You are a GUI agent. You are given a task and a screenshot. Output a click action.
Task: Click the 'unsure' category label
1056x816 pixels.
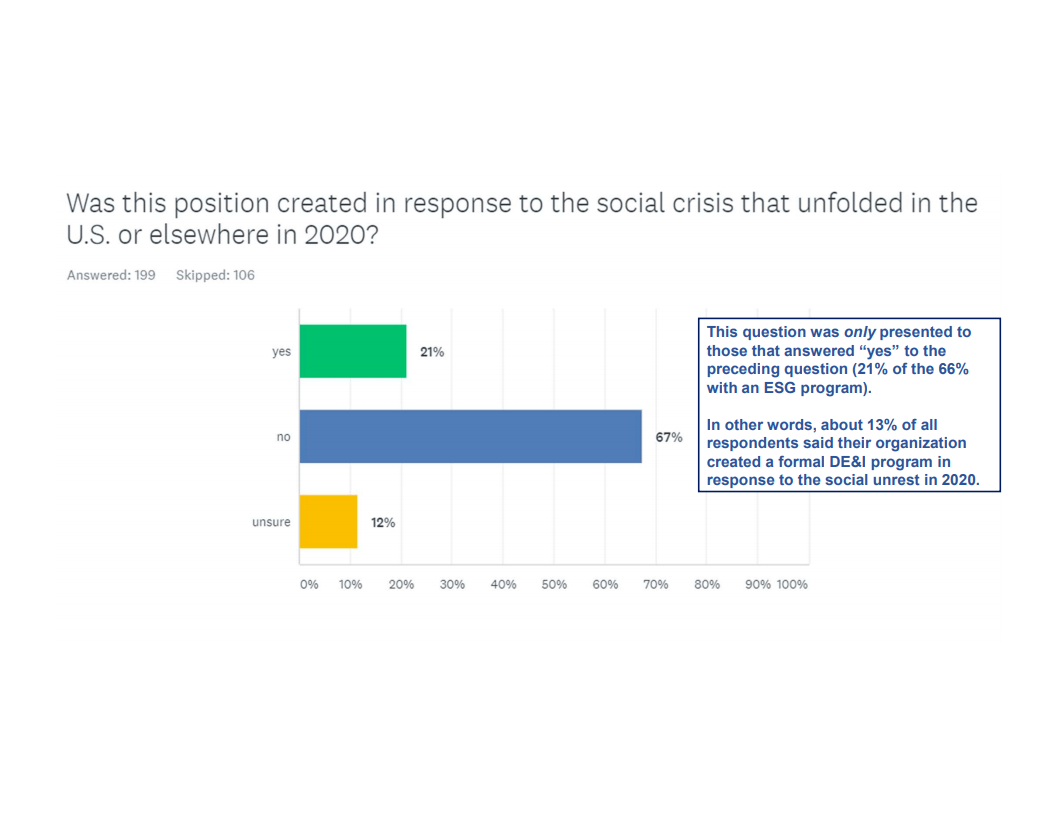271,522
